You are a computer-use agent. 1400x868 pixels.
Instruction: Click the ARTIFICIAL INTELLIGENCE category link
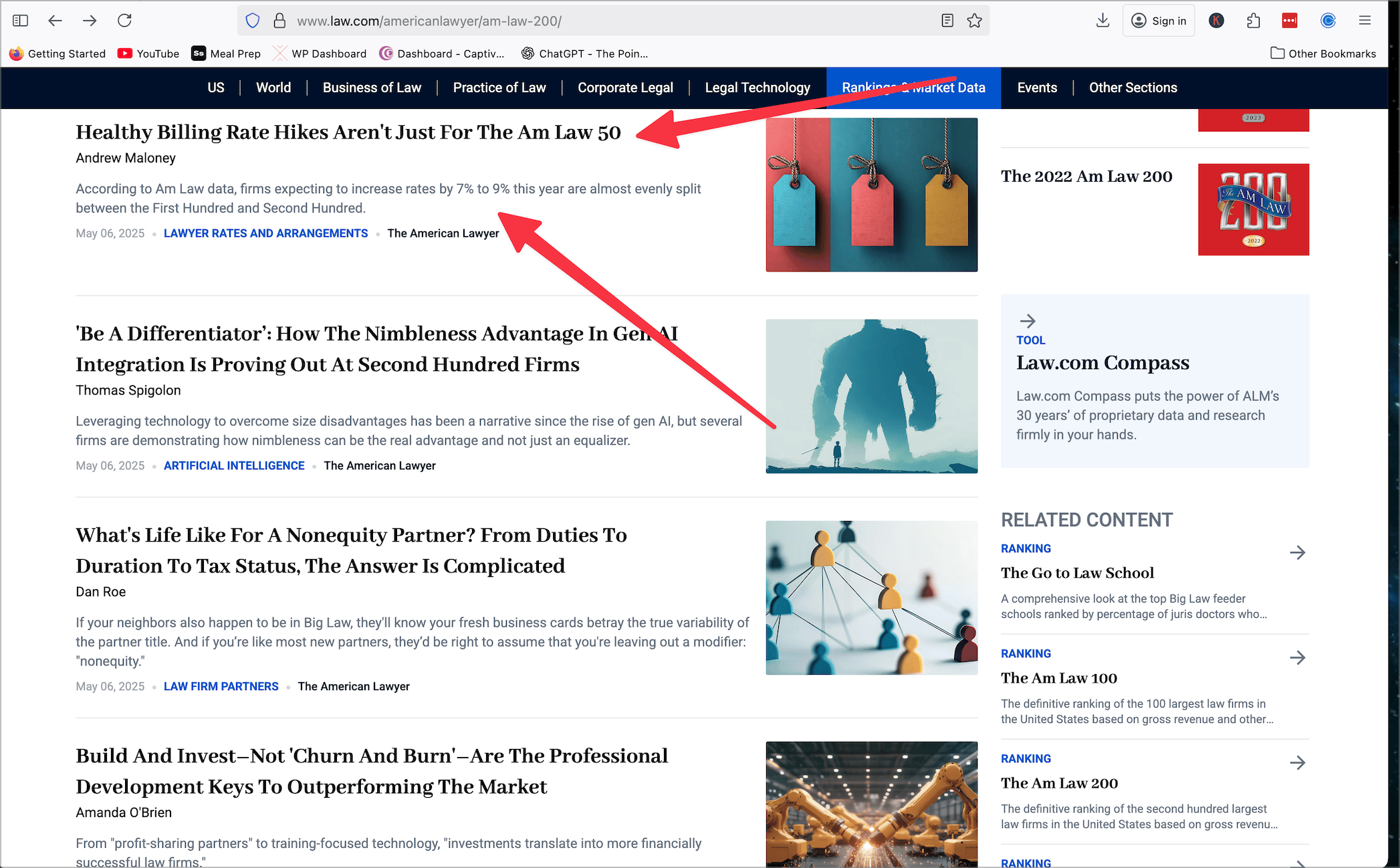[234, 465]
